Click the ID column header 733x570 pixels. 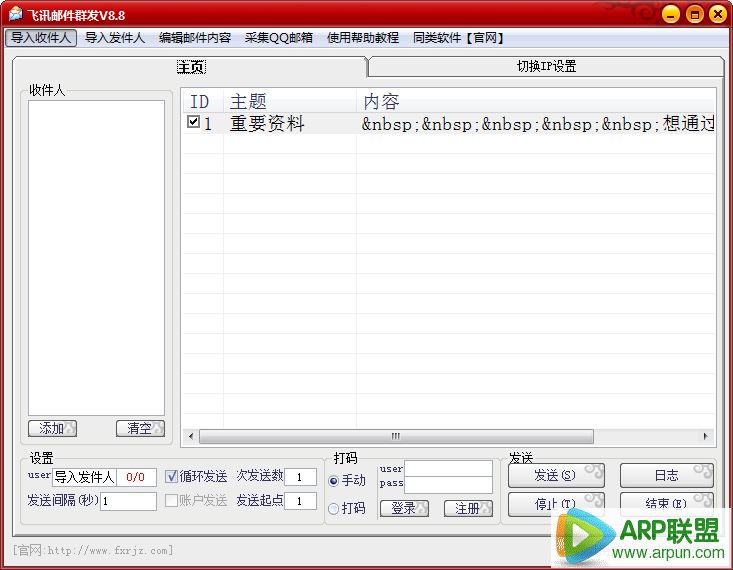[x=203, y=101]
